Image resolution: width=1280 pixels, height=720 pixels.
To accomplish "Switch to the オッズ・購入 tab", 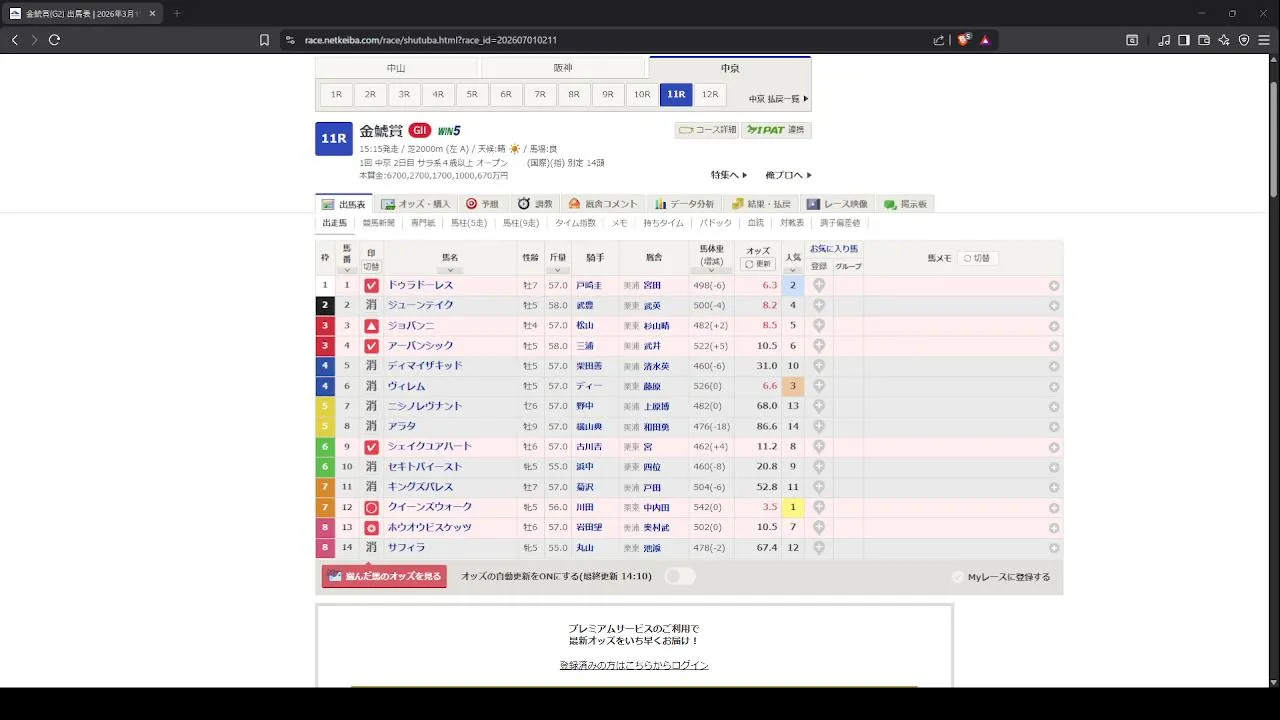I will click(416, 204).
